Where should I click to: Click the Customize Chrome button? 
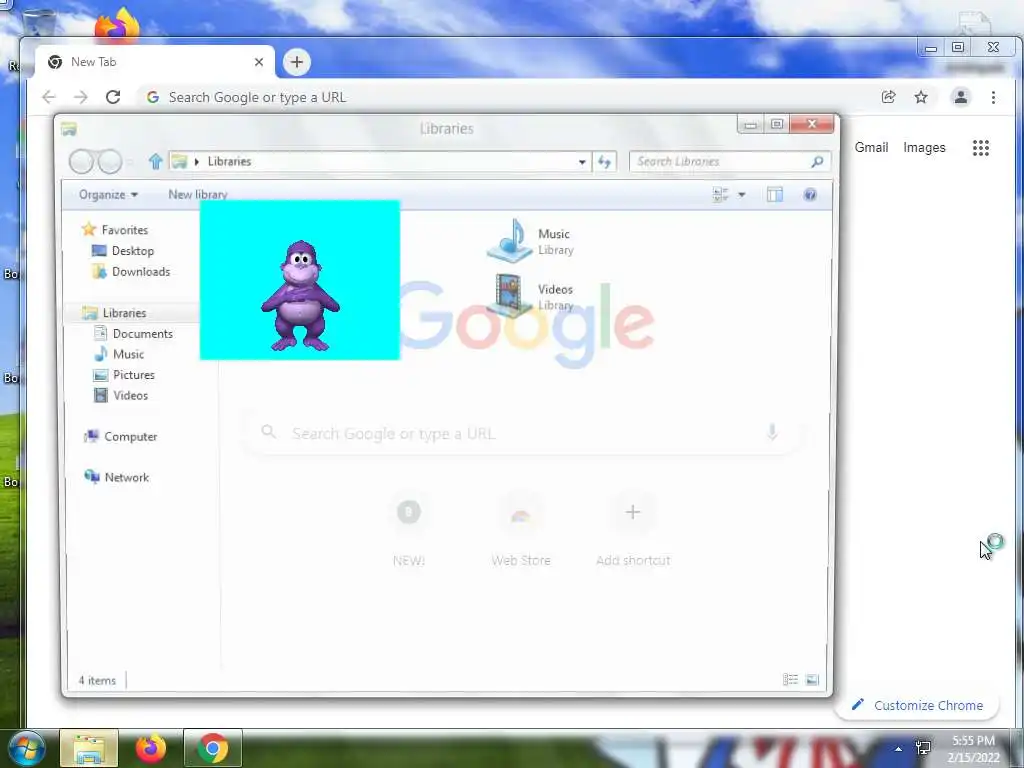tap(917, 705)
